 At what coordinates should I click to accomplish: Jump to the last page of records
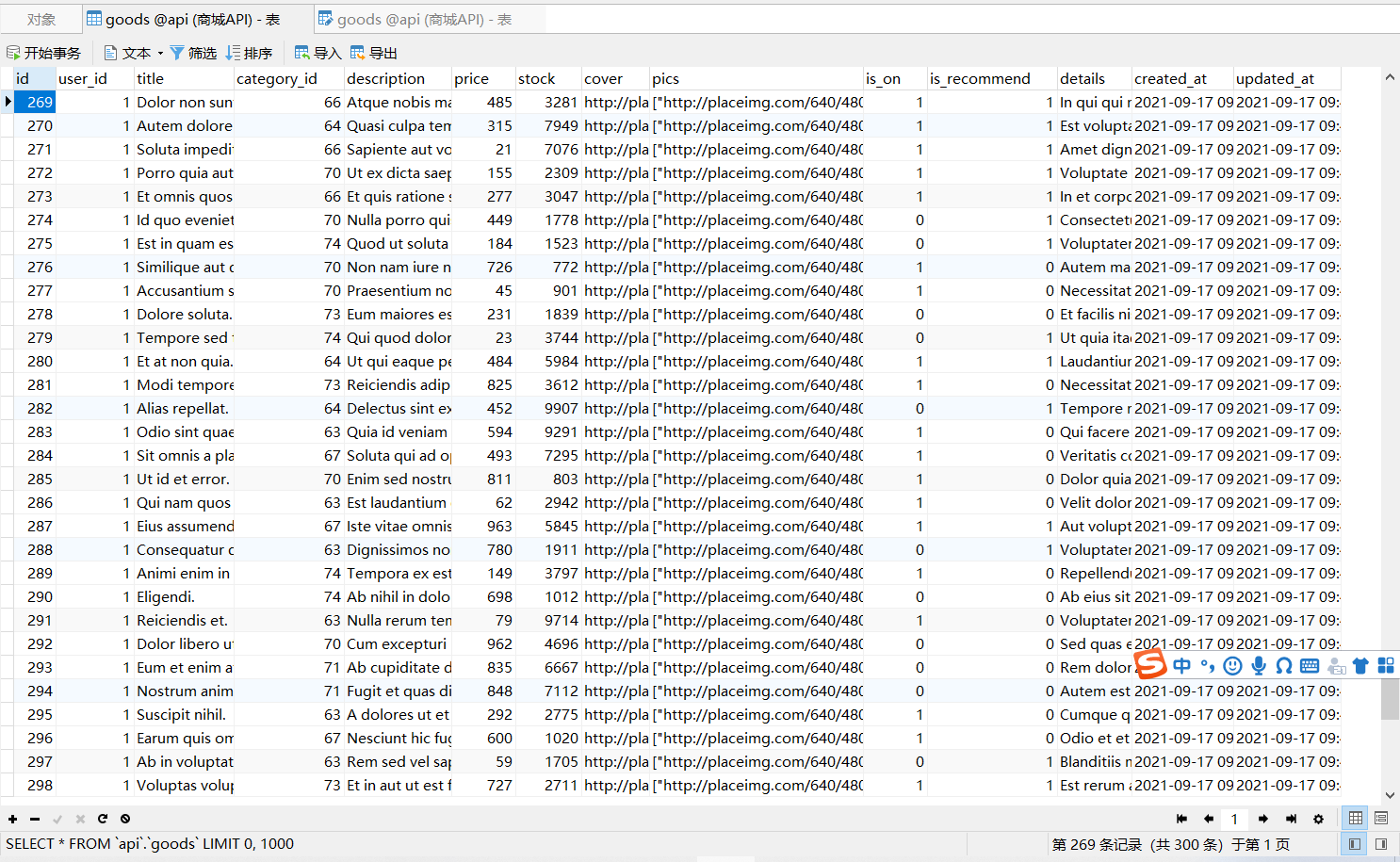click(1291, 819)
